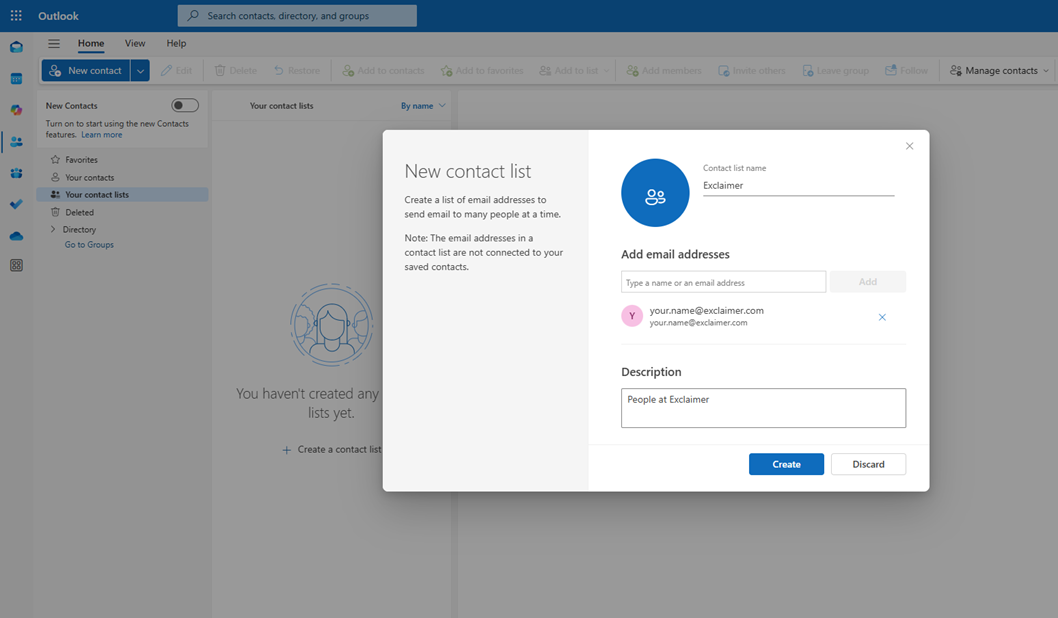The image size is (1058, 618).
Task: Open the New contact split-button dropdown
Action: pos(140,70)
